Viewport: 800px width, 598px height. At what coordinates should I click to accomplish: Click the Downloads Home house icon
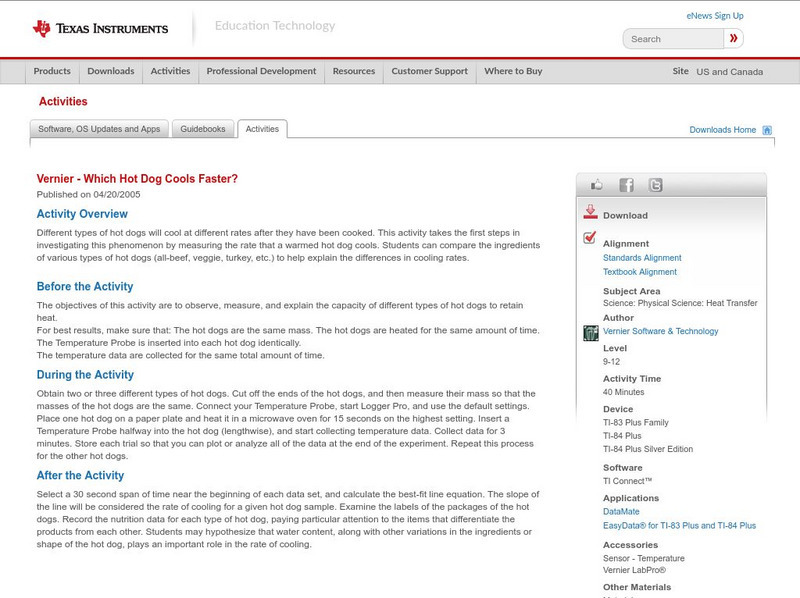pyautogui.click(x=767, y=130)
